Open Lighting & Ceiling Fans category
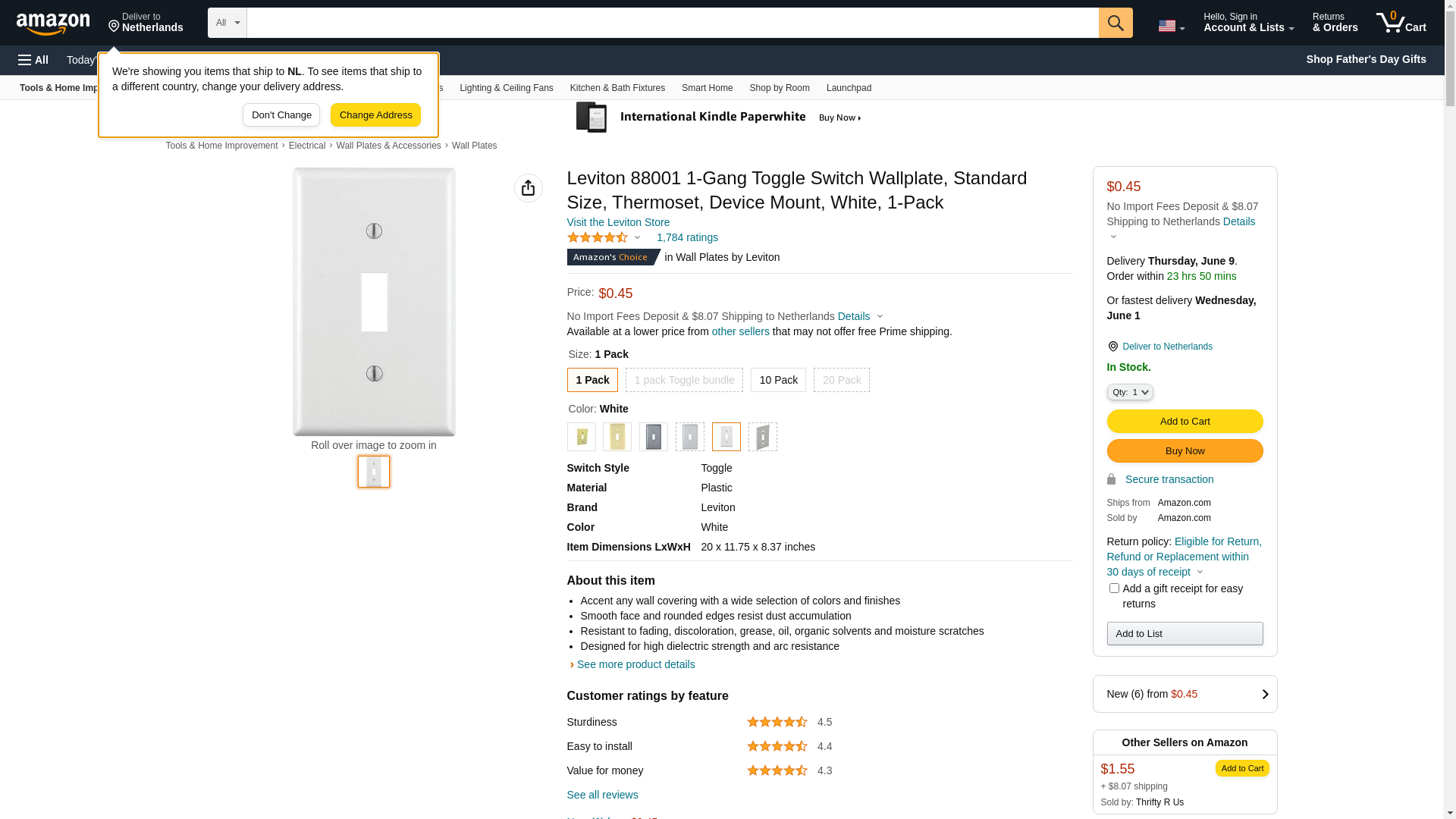This screenshot has width=1456, height=819. (506, 88)
